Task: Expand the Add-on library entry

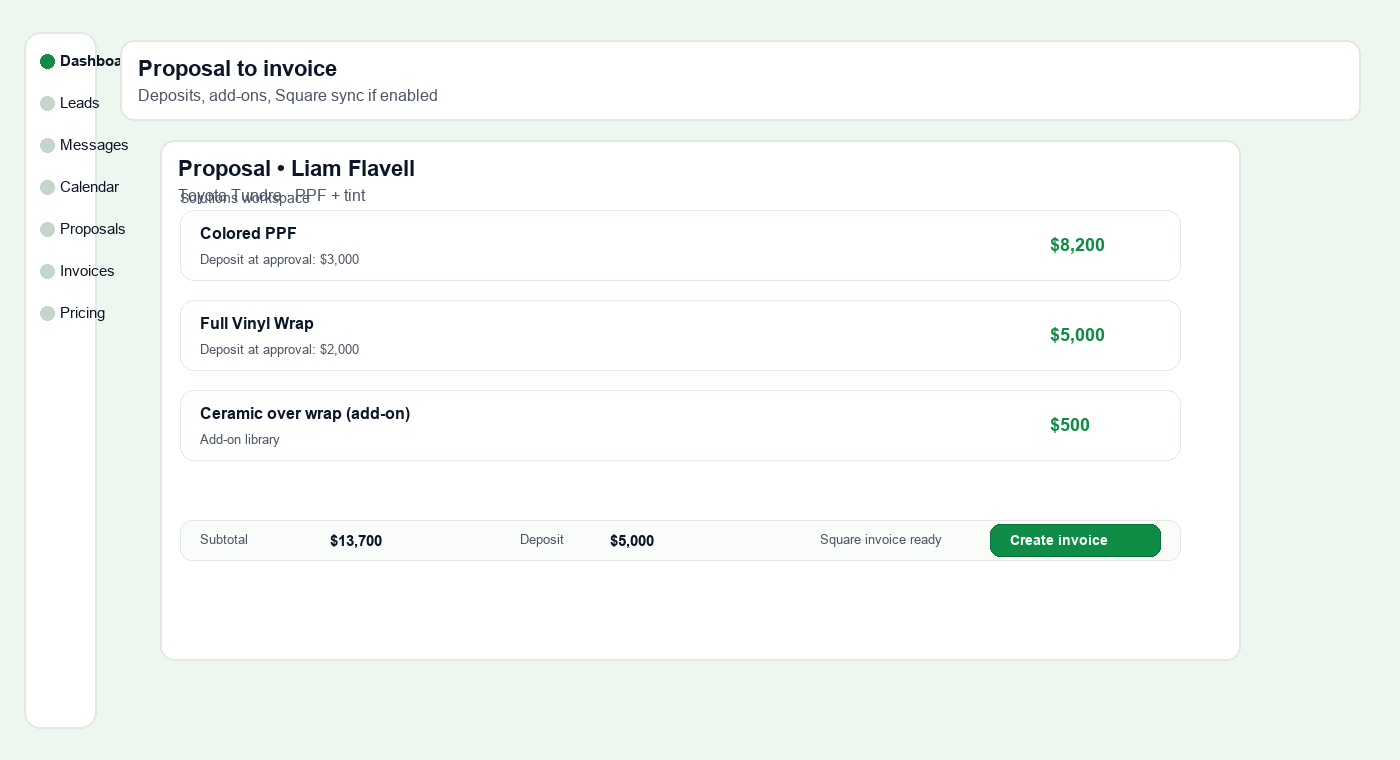Action: pos(239,440)
